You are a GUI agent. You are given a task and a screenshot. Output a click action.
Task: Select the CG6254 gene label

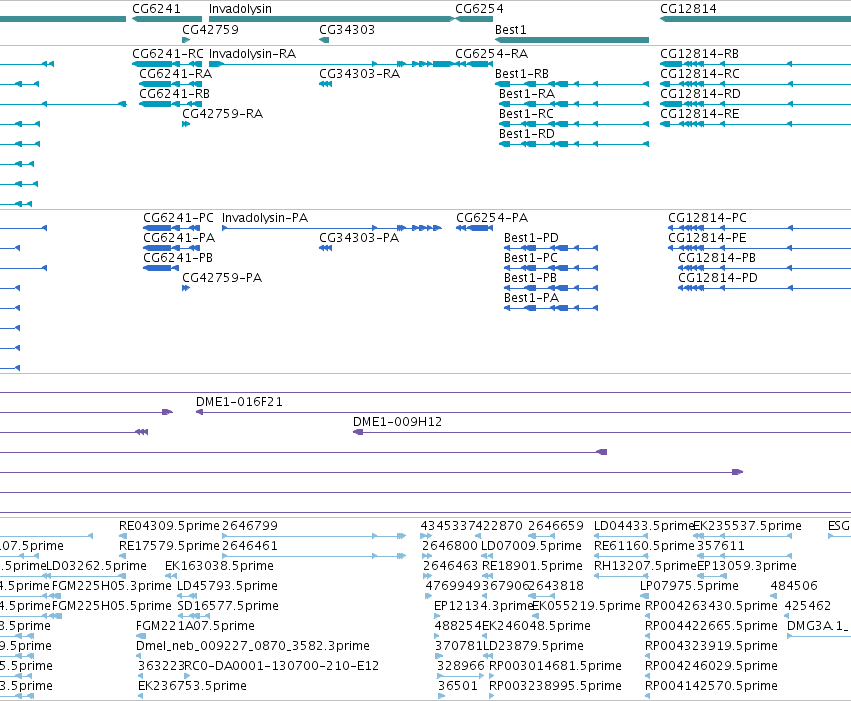tap(479, 9)
